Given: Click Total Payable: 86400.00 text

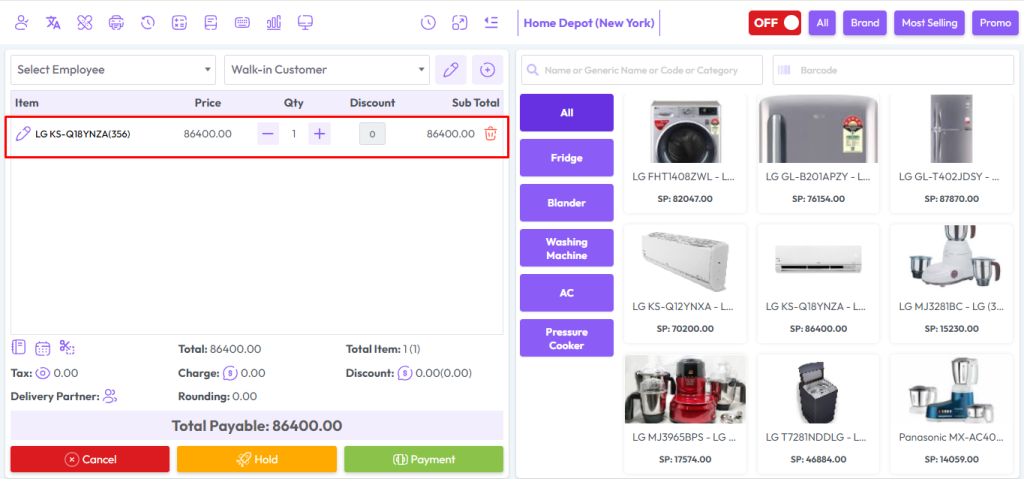Looking at the screenshot, I should [x=257, y=426].
